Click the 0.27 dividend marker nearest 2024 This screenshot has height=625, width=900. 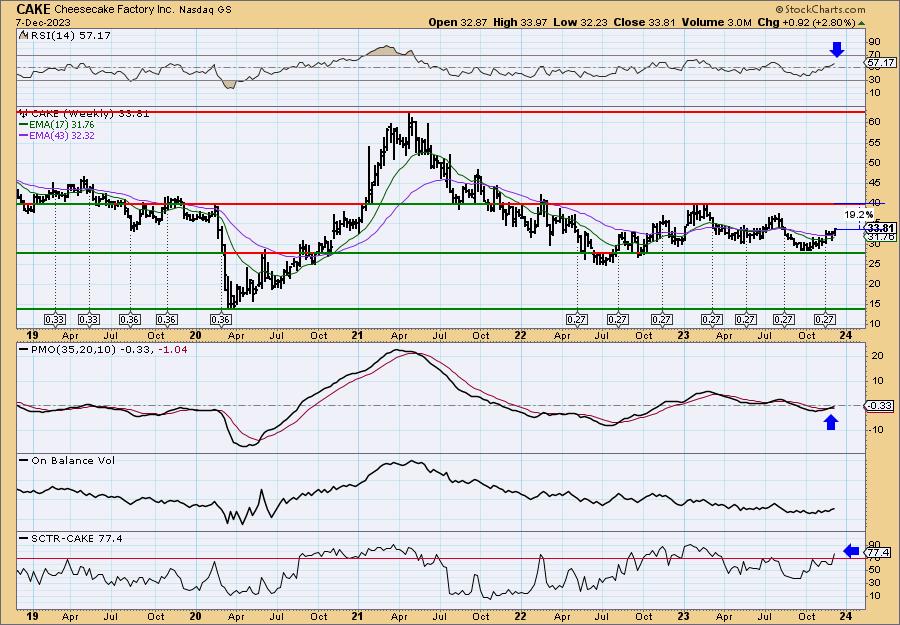coord(825,319)
